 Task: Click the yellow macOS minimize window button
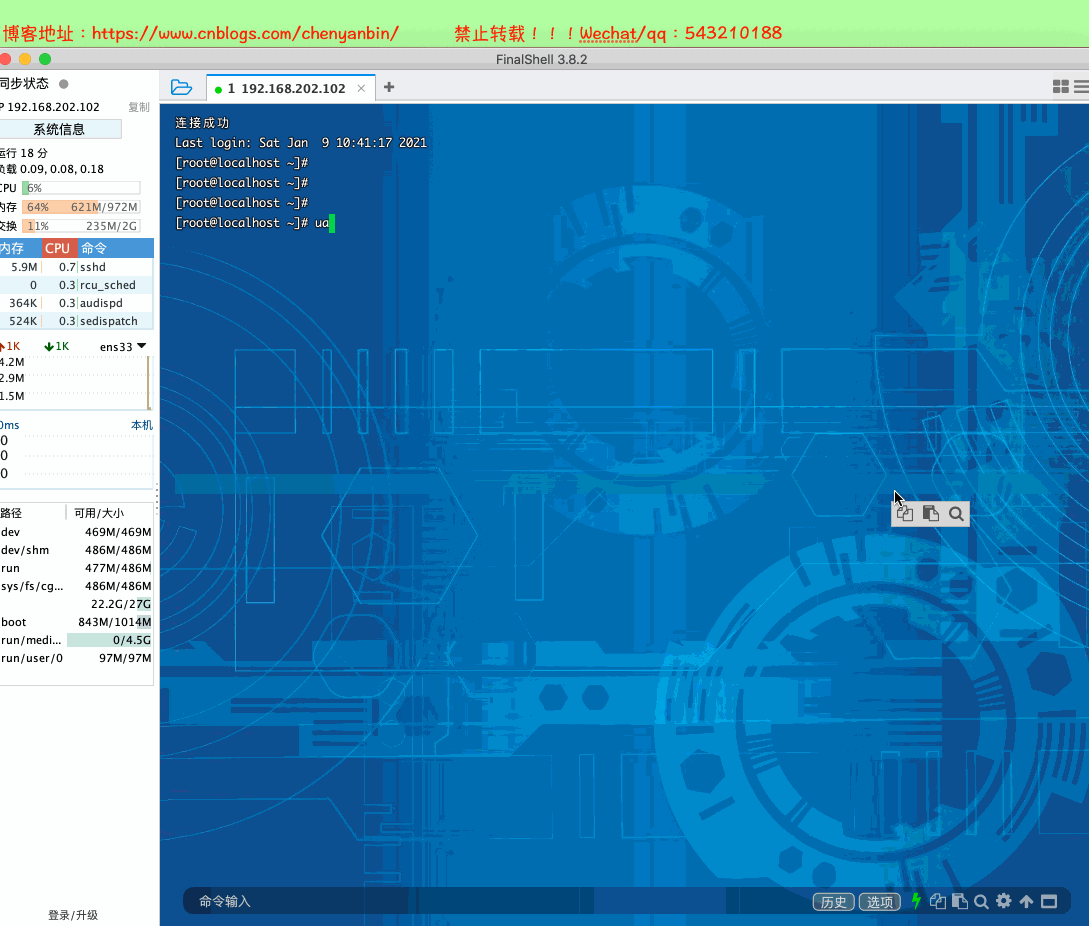point(25,59)
